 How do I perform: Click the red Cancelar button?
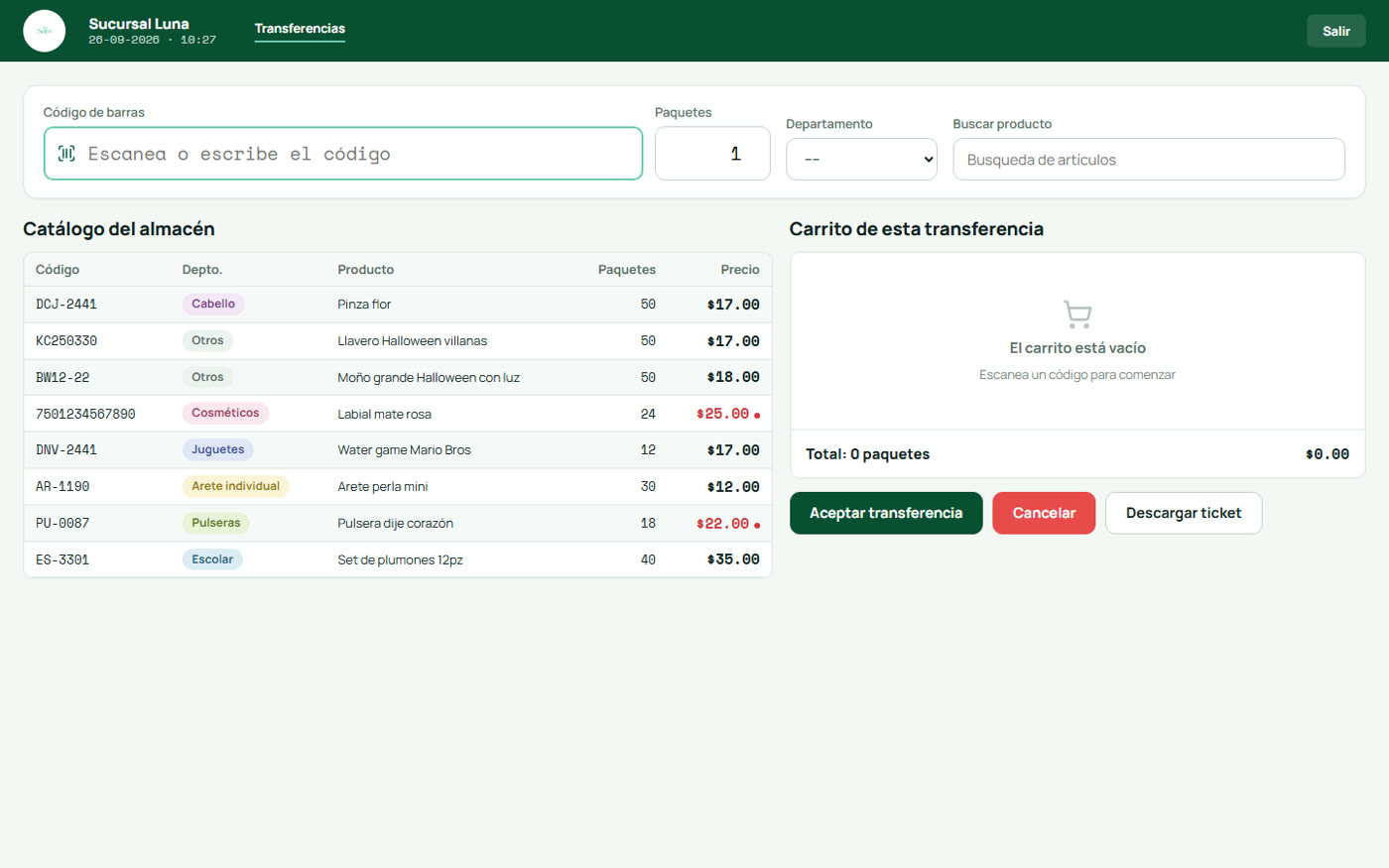coord(1044,513)
